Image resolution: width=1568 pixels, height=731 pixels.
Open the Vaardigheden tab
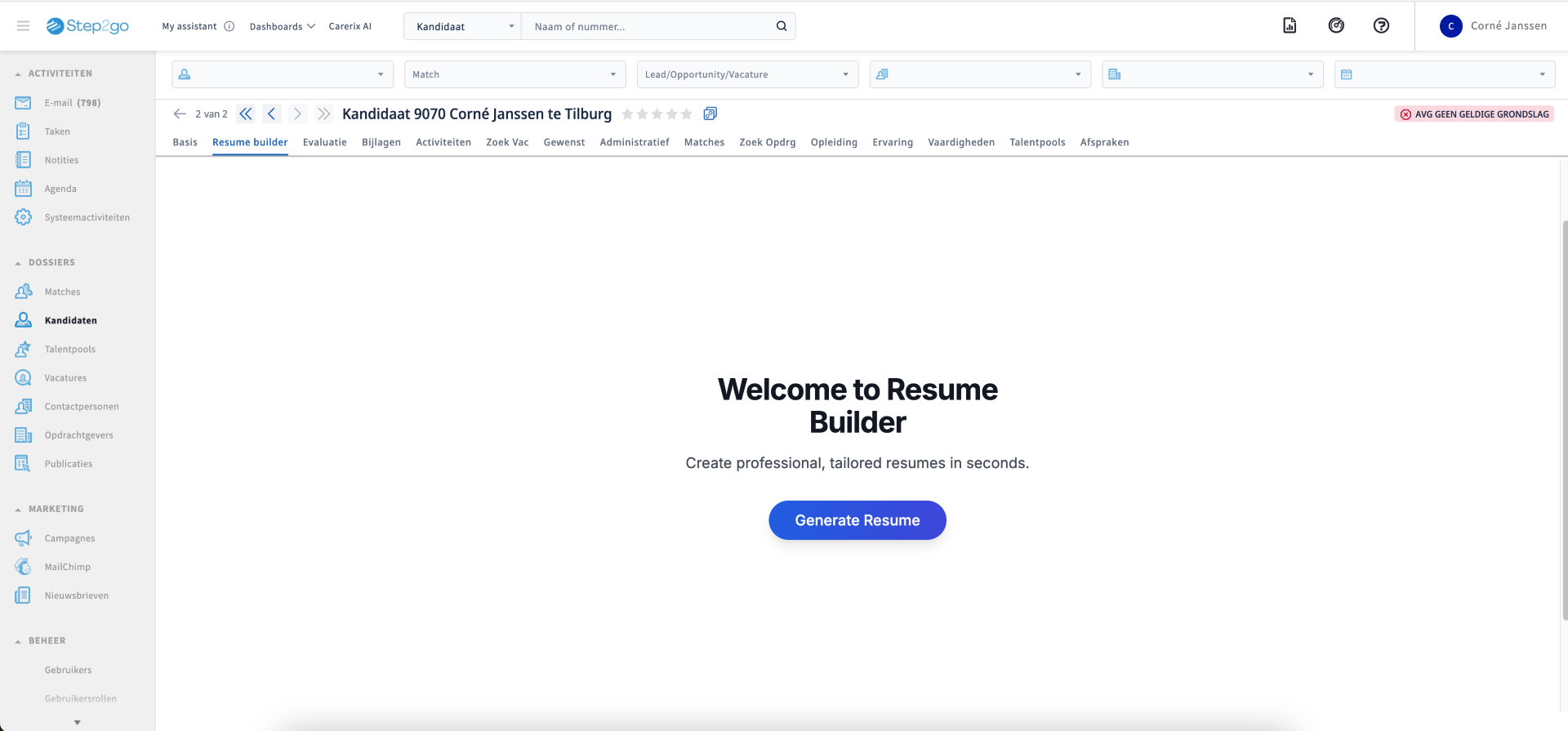coord(960,142)
